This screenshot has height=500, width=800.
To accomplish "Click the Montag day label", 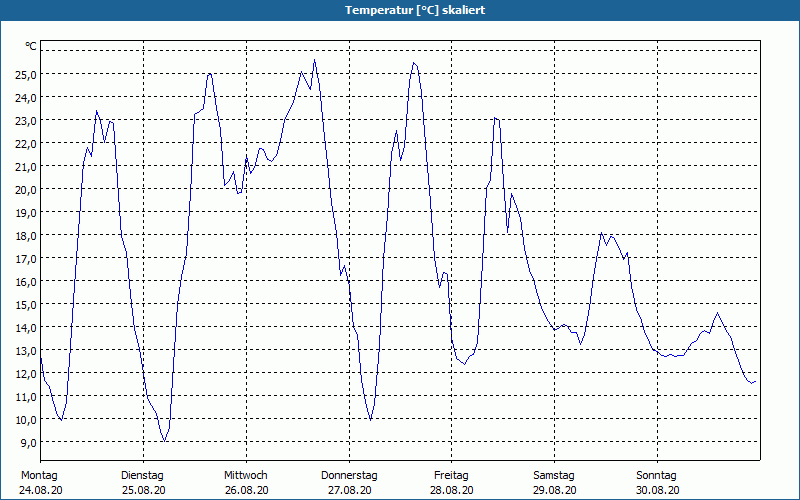I will (39, 476).
